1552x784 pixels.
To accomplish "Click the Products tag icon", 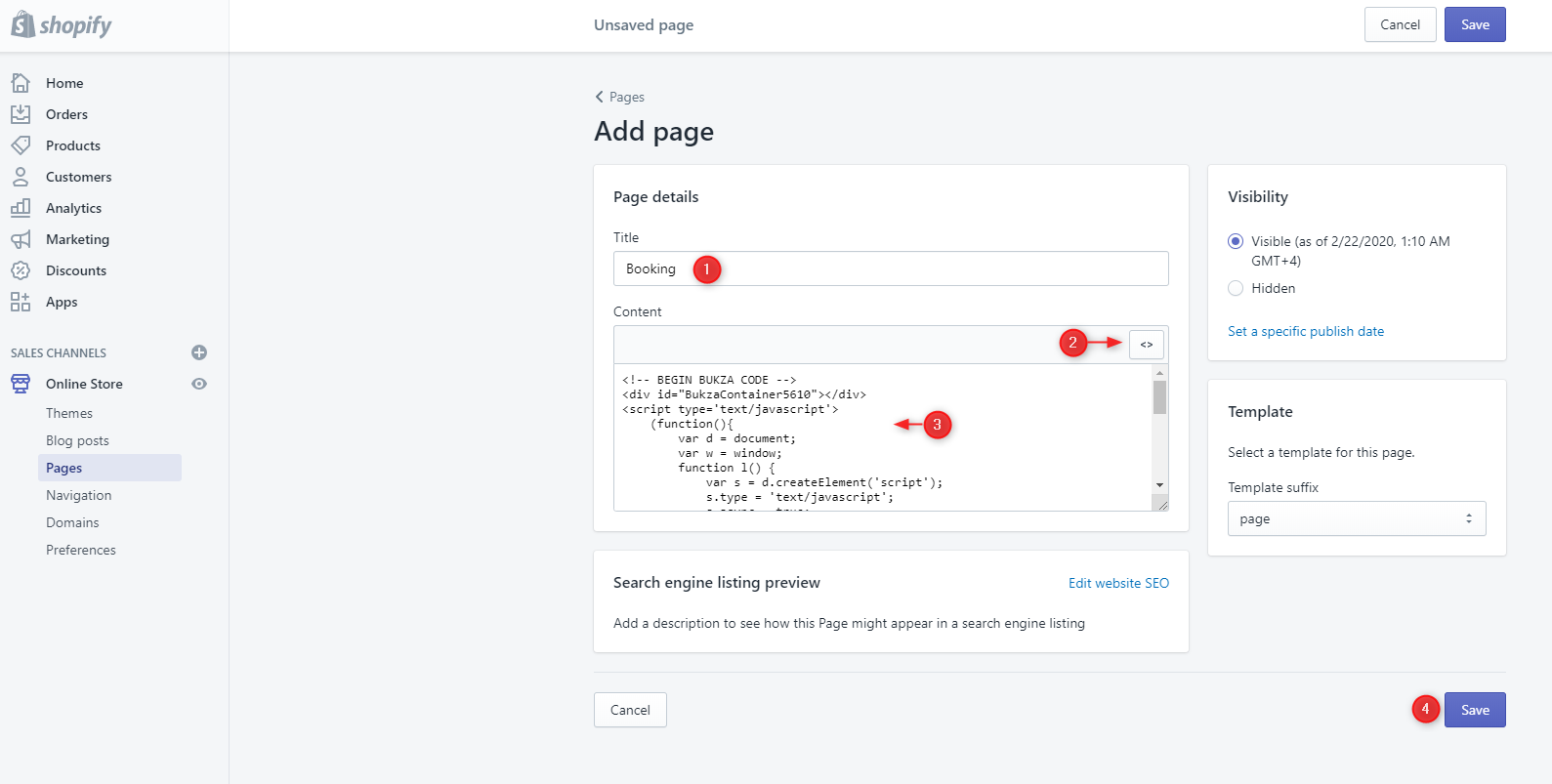I will pyautogui.click(x=21, y=145).
